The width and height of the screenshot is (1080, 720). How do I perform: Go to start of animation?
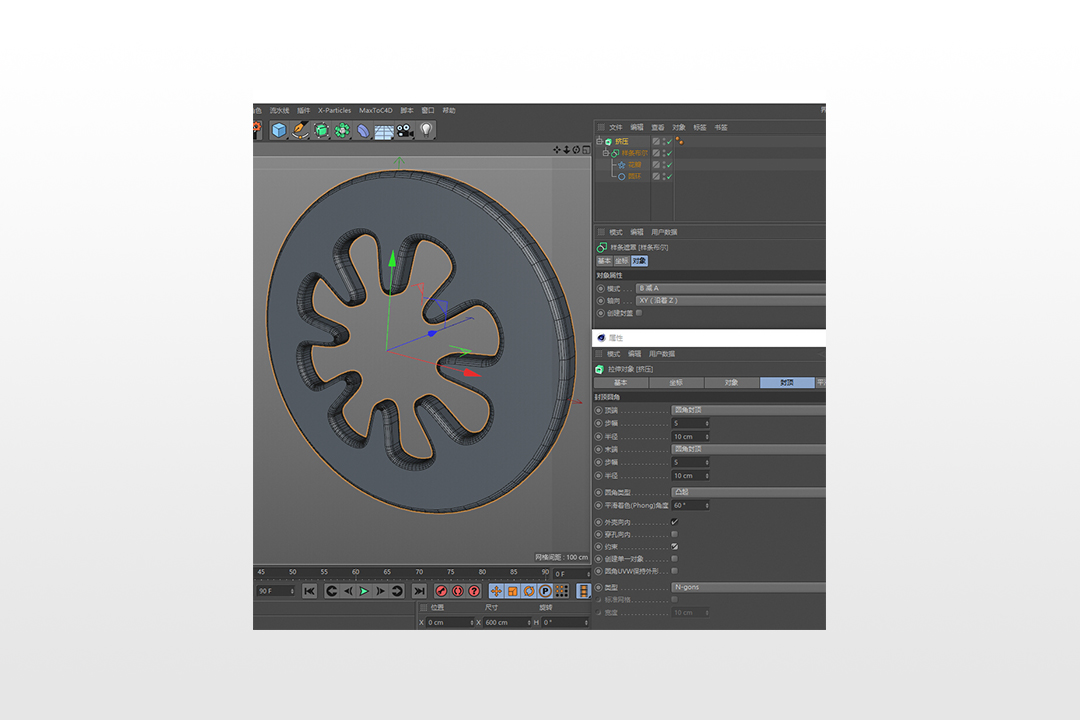tap(309, 591)
